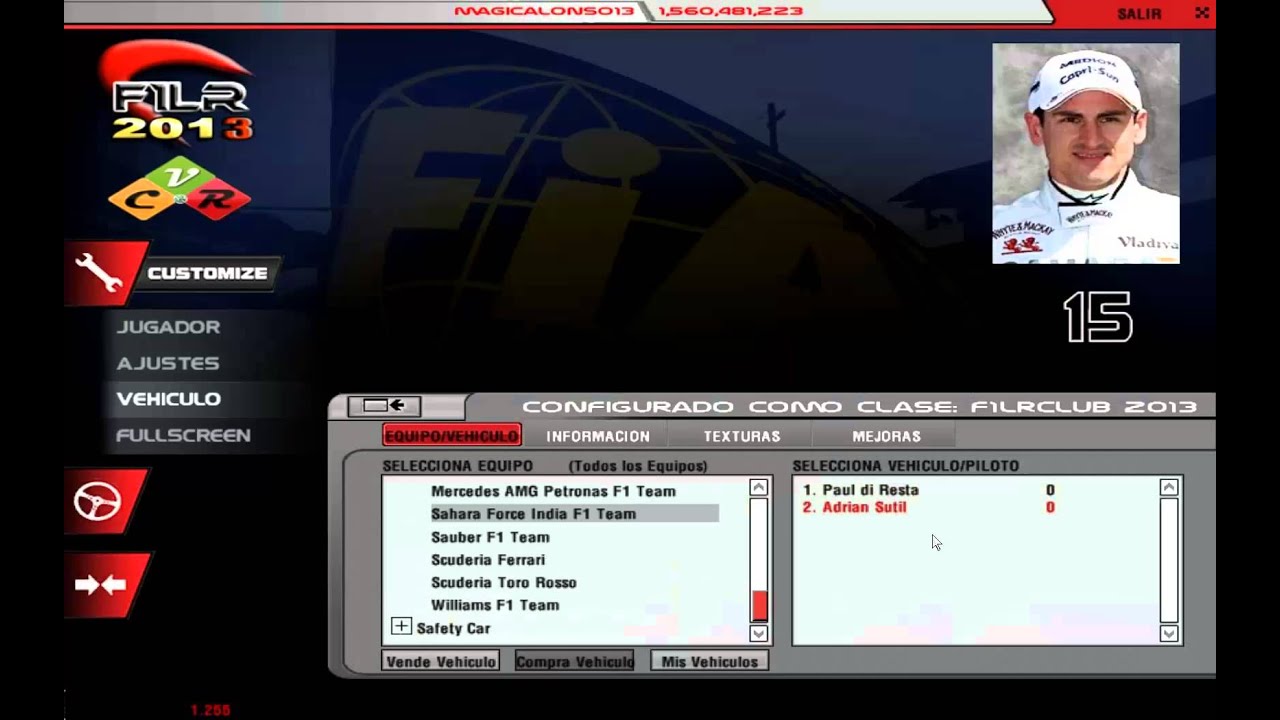Viewport: 1280px width, 720px height.
Task: Click the back arrow button on panel
Action: (x=384, y=406)
